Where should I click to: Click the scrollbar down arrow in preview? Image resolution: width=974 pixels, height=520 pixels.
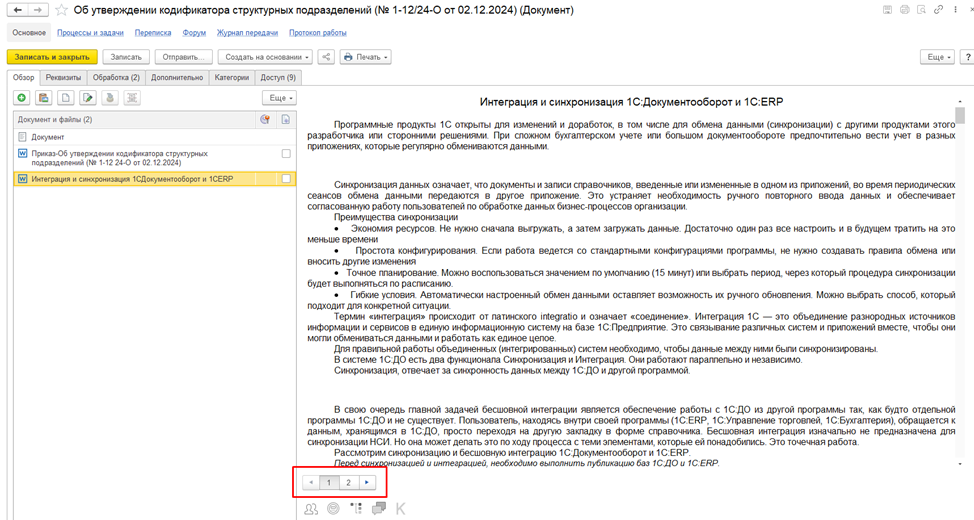[x=960, y=464]
